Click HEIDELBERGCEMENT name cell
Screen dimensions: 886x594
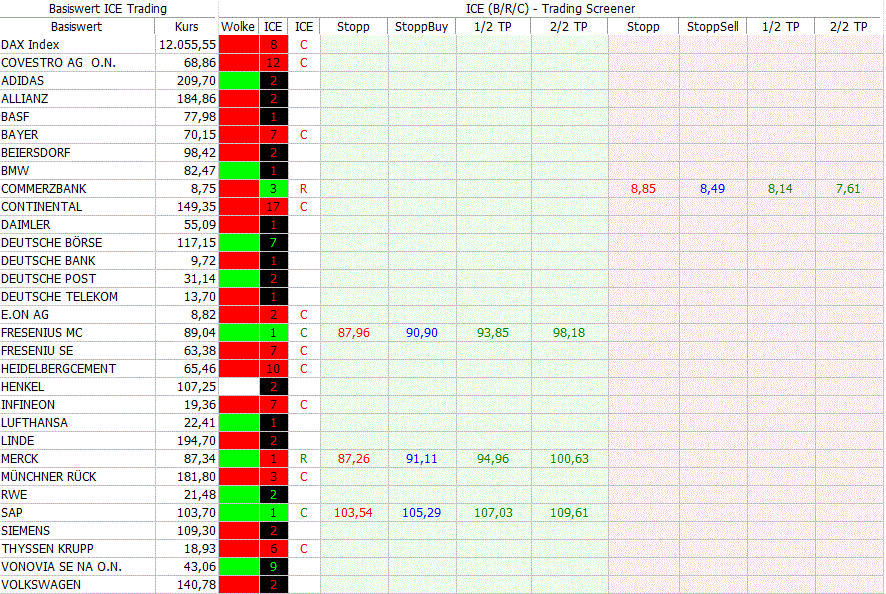pyautogui.click(x=59, y=369)
